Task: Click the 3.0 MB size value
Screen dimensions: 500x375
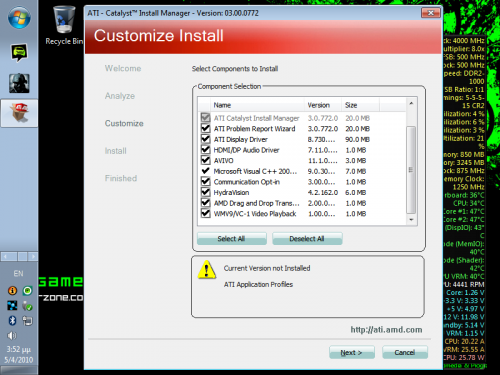Action: [356, 161]
